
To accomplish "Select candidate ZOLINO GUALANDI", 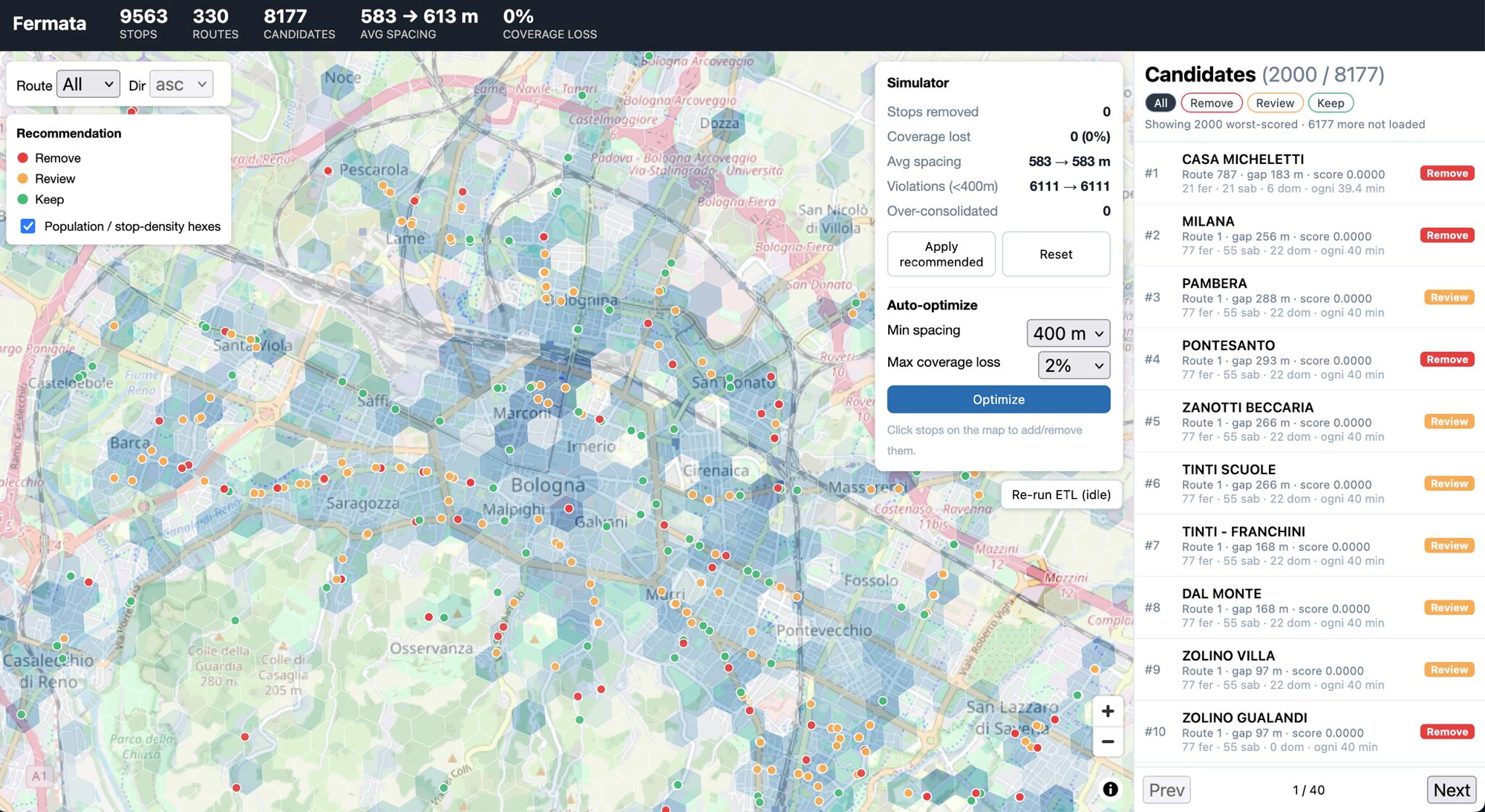I will 1309,732.
